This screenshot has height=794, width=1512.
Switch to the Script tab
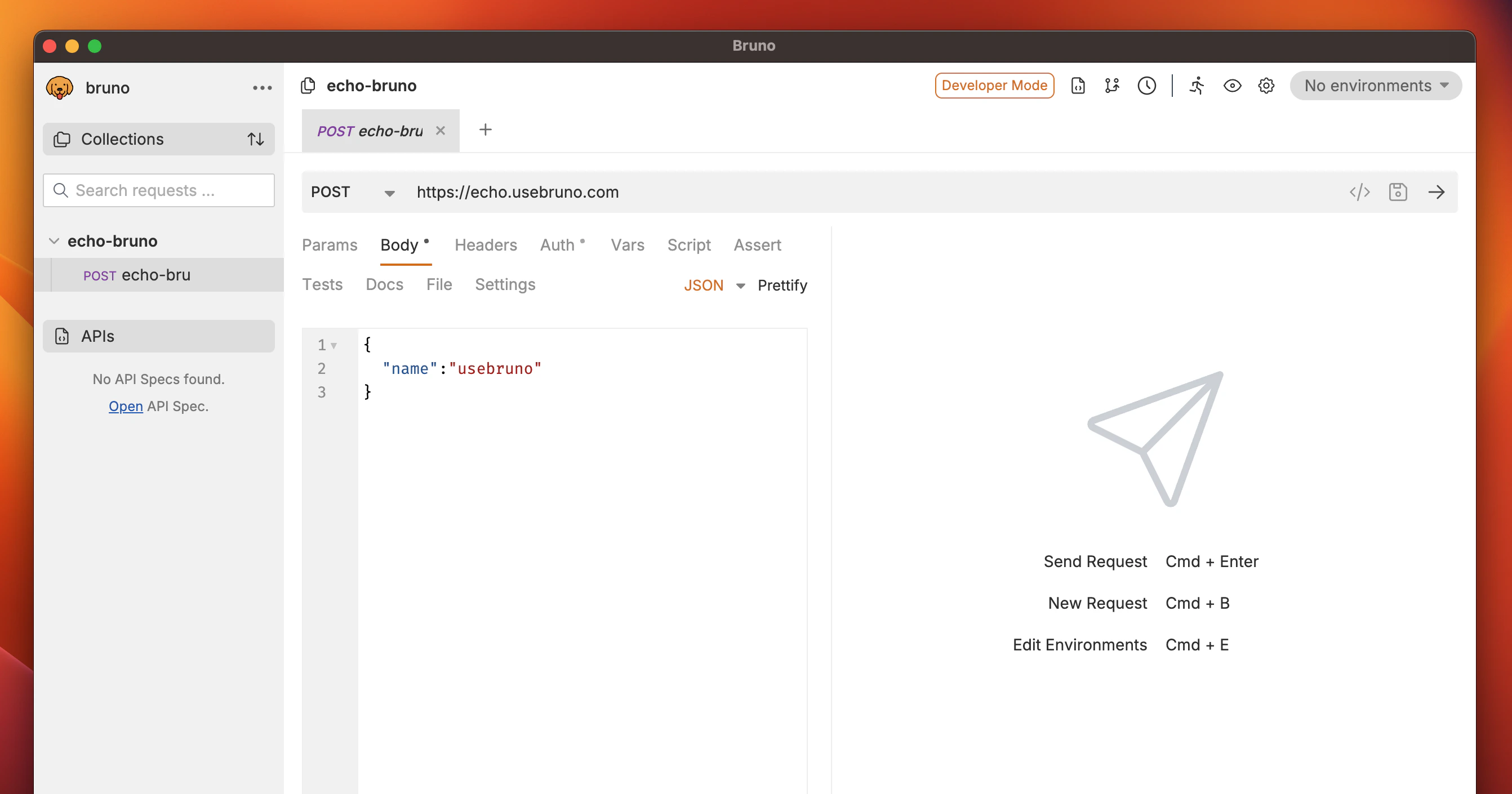tap(688, 245)
